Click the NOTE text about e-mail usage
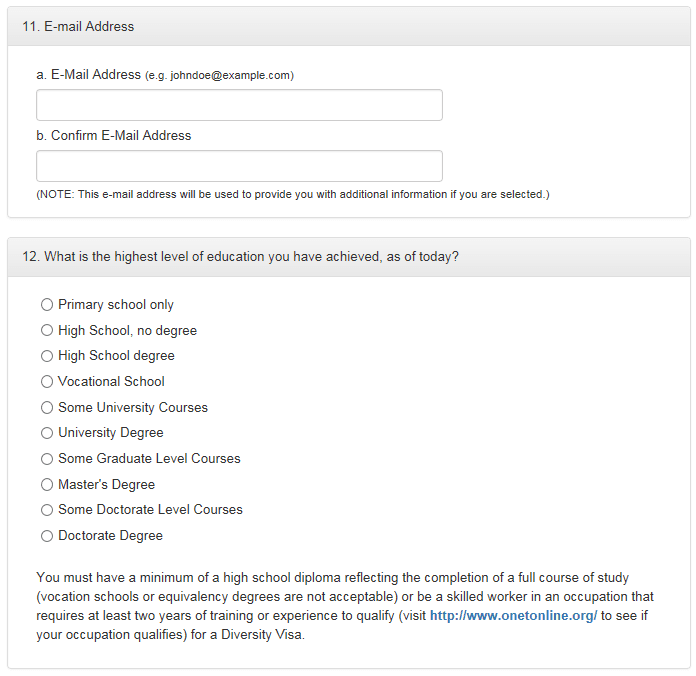This screenshot has height=676, width=696. 292,194
